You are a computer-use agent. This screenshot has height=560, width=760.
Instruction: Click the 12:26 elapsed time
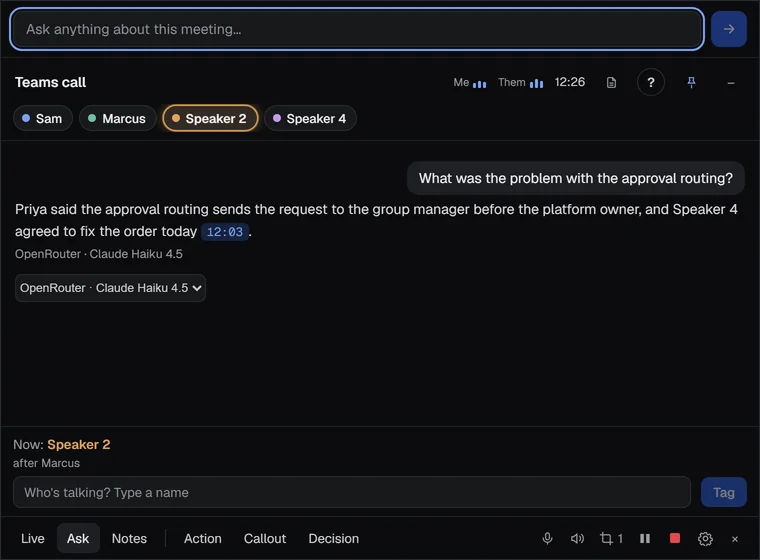coord(570,82)
